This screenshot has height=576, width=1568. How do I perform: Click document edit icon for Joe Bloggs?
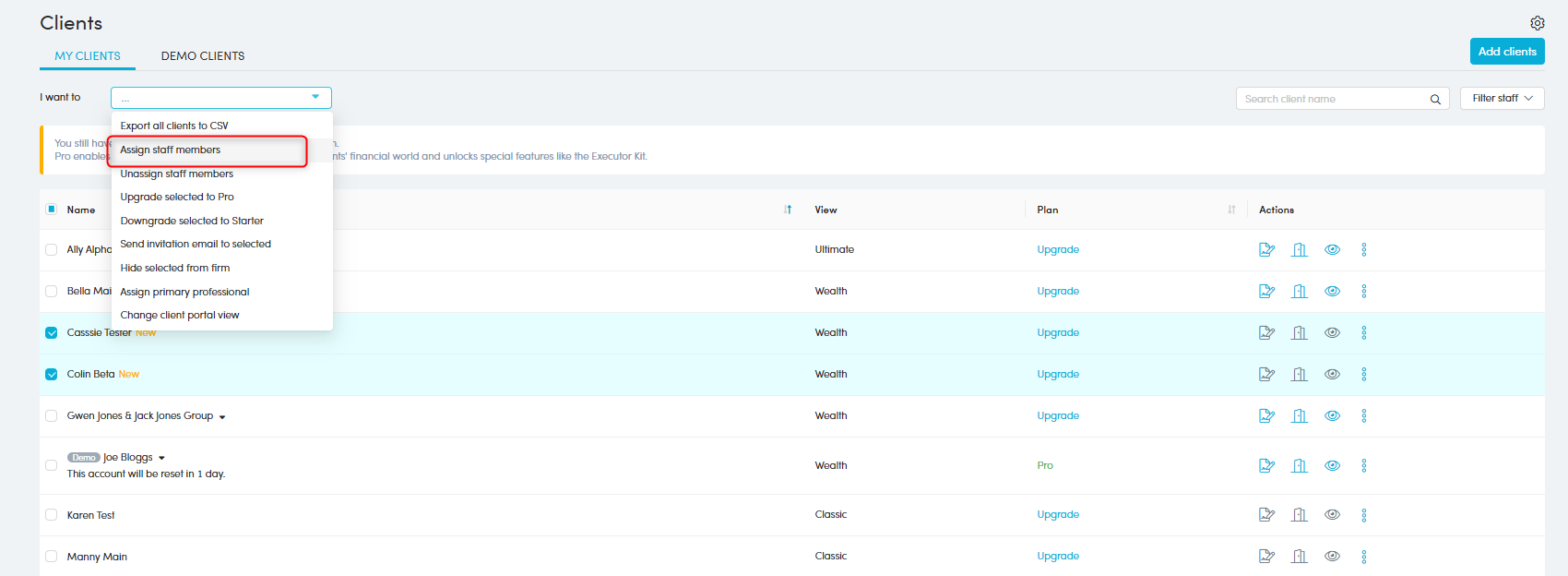click(x=1266, y=466)
